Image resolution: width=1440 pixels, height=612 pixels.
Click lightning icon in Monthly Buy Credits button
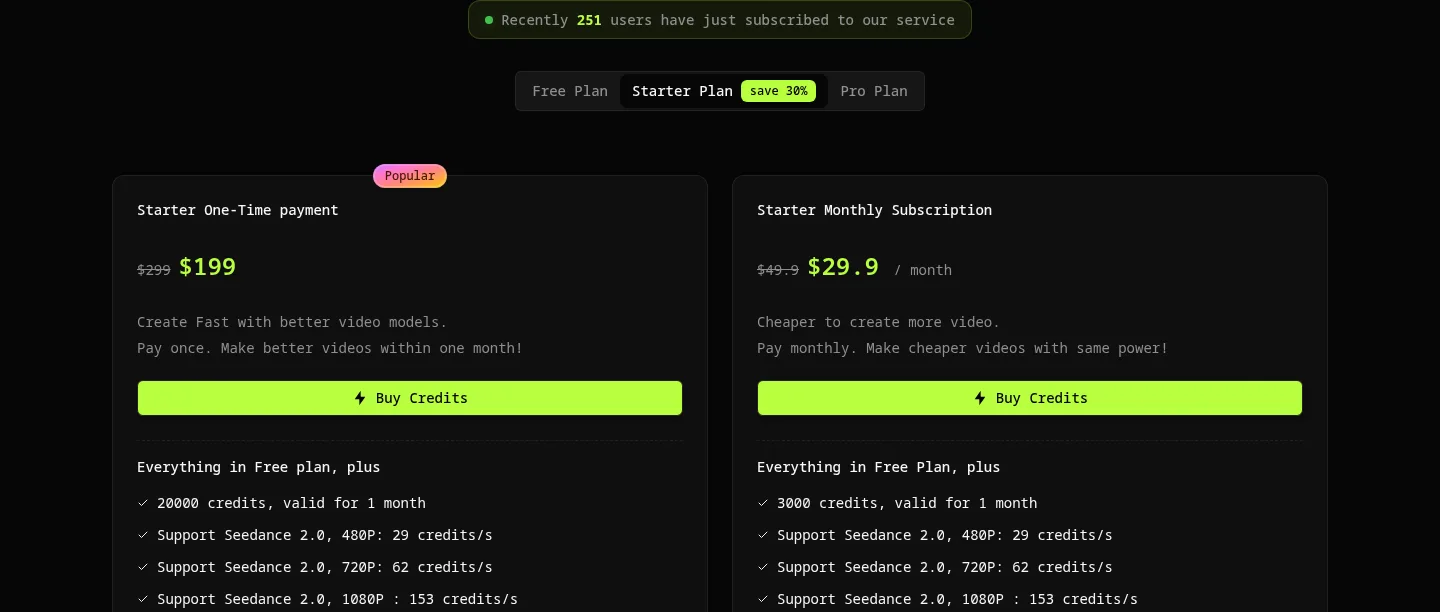[980, 398]
